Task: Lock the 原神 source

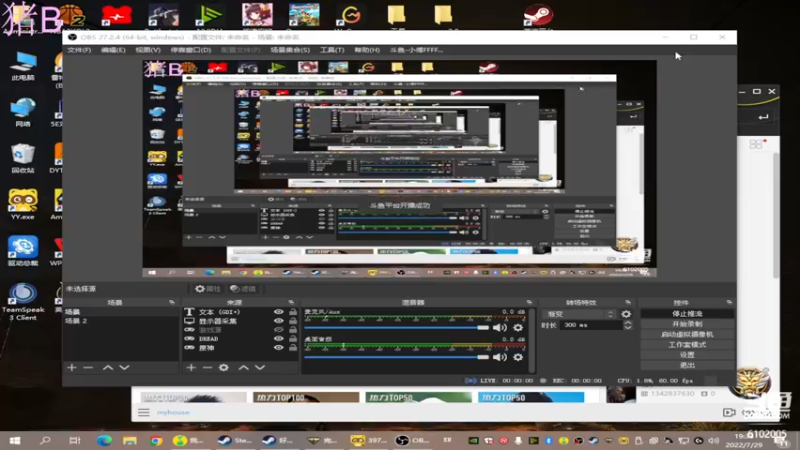Action: pyautogui.click(x=293, y=348)
